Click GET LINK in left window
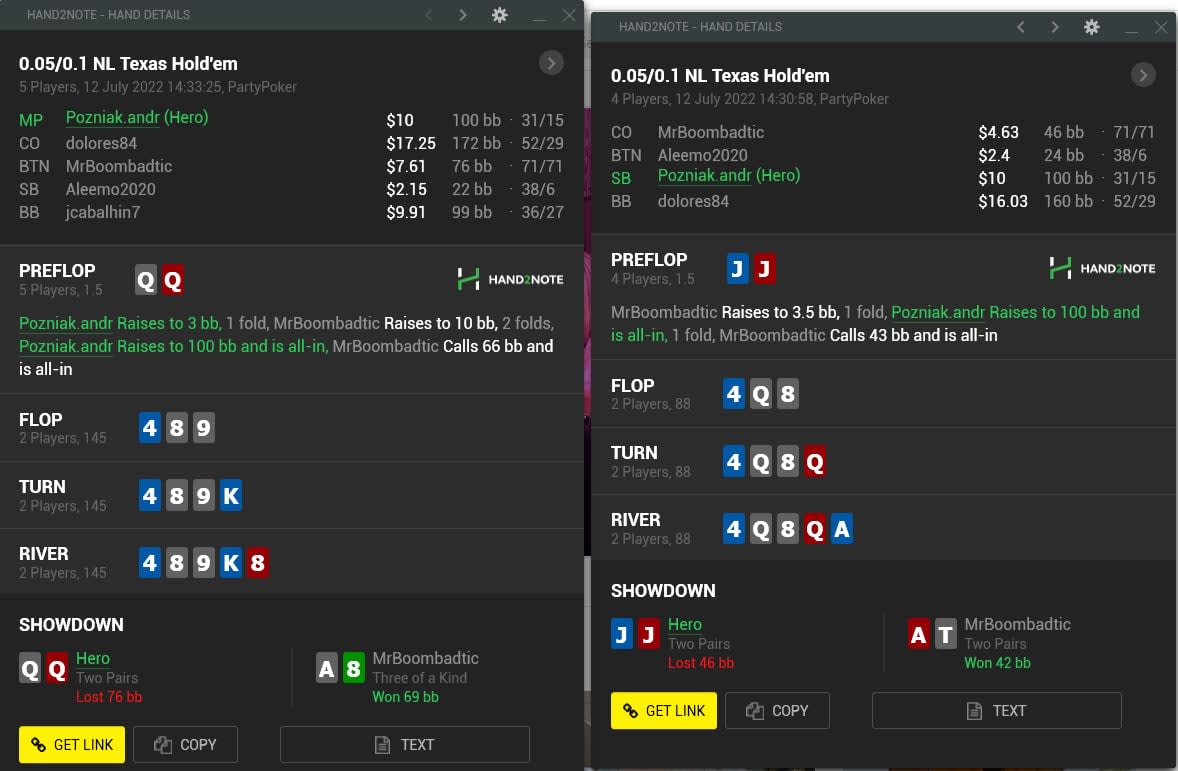1178x771 pixels. tap(72, 745)
